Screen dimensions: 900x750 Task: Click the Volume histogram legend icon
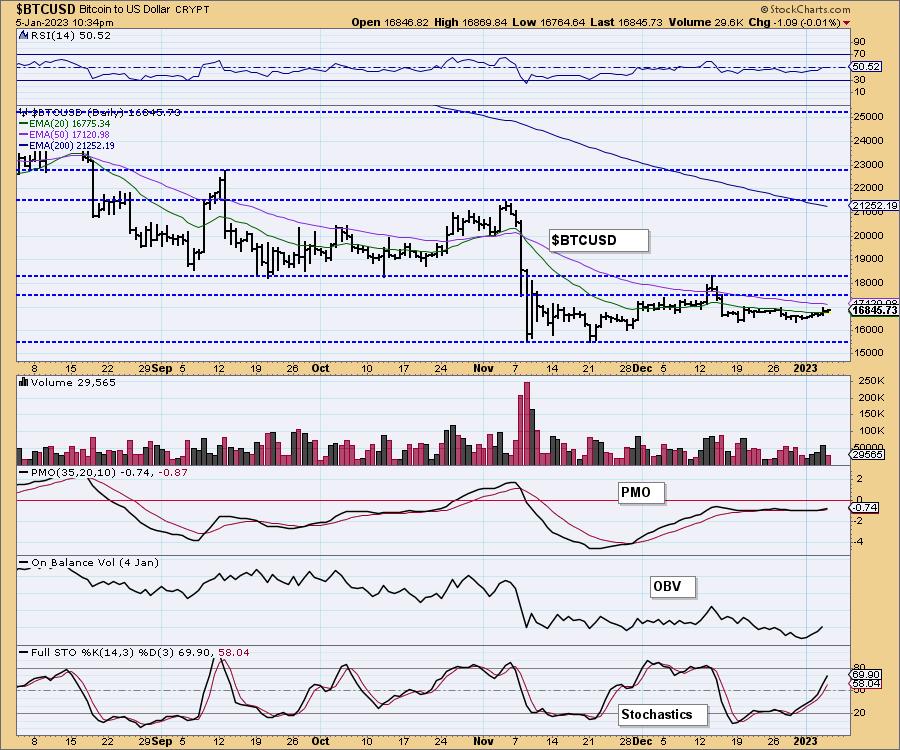24,382
